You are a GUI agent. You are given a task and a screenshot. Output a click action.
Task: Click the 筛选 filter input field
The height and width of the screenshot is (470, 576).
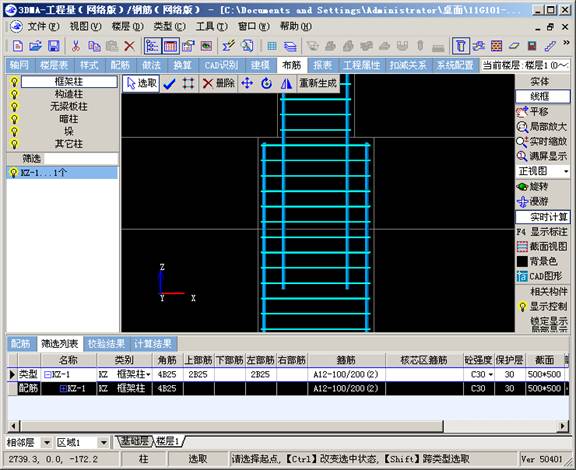(81, 159)
